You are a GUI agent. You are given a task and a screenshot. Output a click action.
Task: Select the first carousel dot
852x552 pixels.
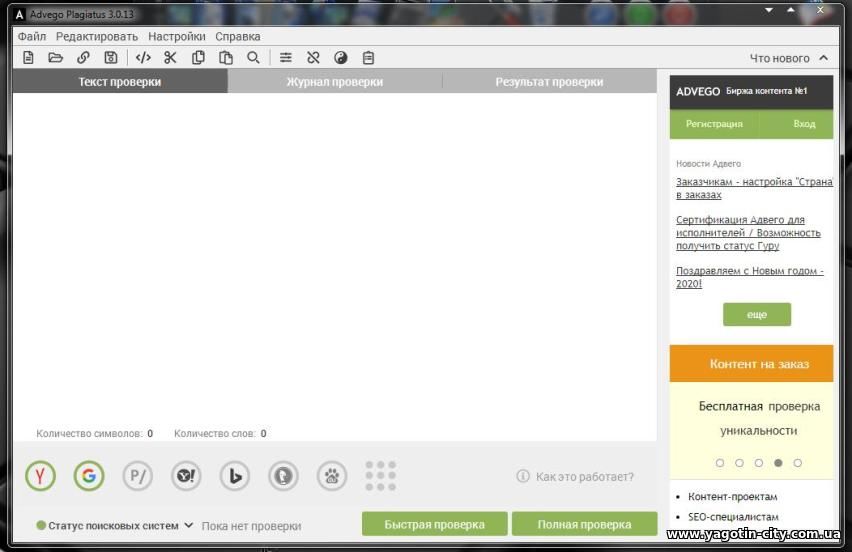click(x=720, y=463)
